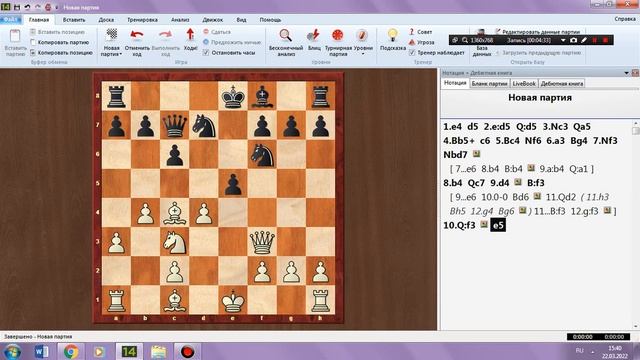640x360 pixels.
Task: Open the Помощь ribbon tab
Action: [x=270, y=20]
